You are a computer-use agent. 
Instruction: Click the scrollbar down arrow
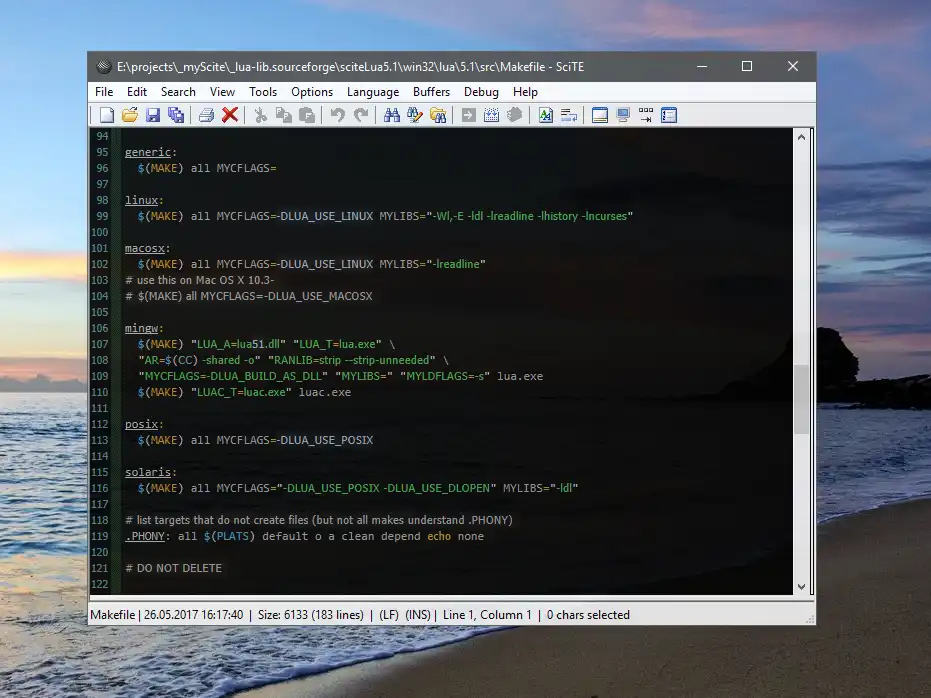click(x=802, y=587)
